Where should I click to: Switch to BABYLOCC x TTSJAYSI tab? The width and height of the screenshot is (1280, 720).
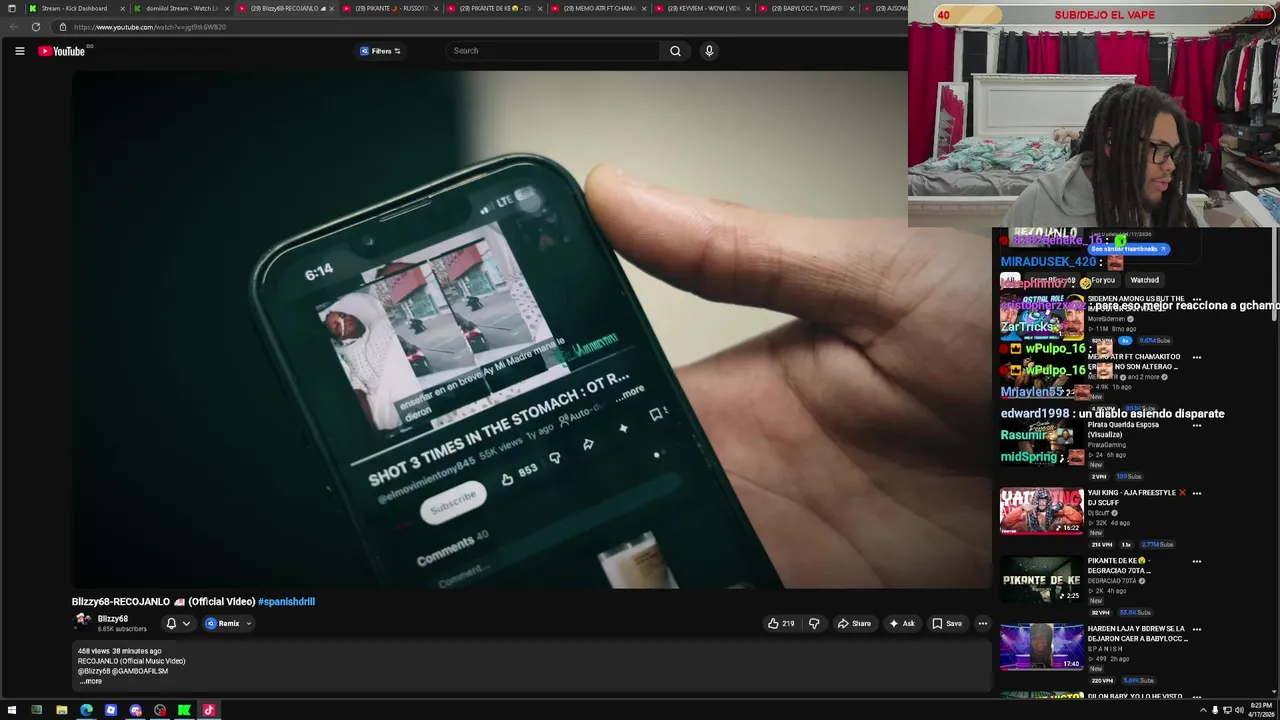[808, 8]
